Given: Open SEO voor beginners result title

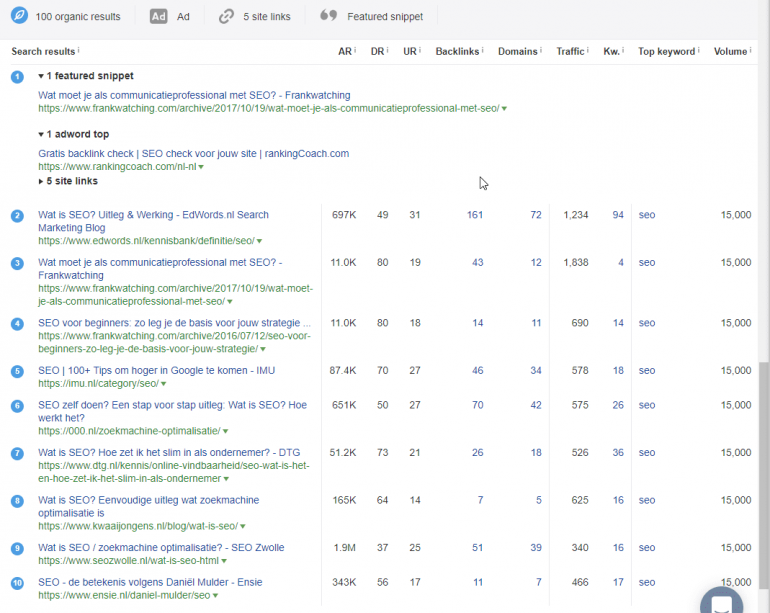Looking at the screenshot, I should pyautogui.click(x=174, y=323).
